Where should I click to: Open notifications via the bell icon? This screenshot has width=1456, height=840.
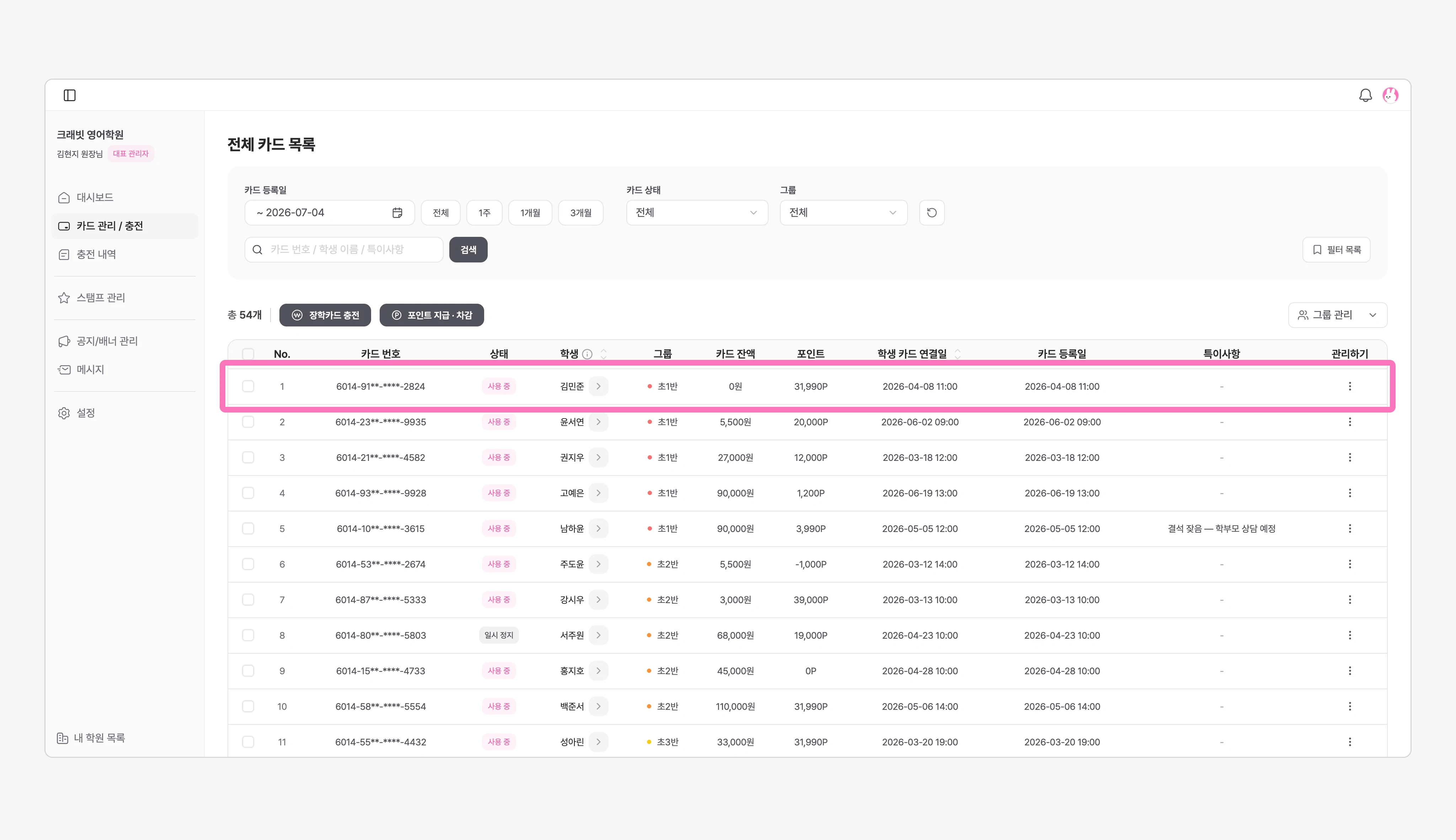pos(1365,95)
